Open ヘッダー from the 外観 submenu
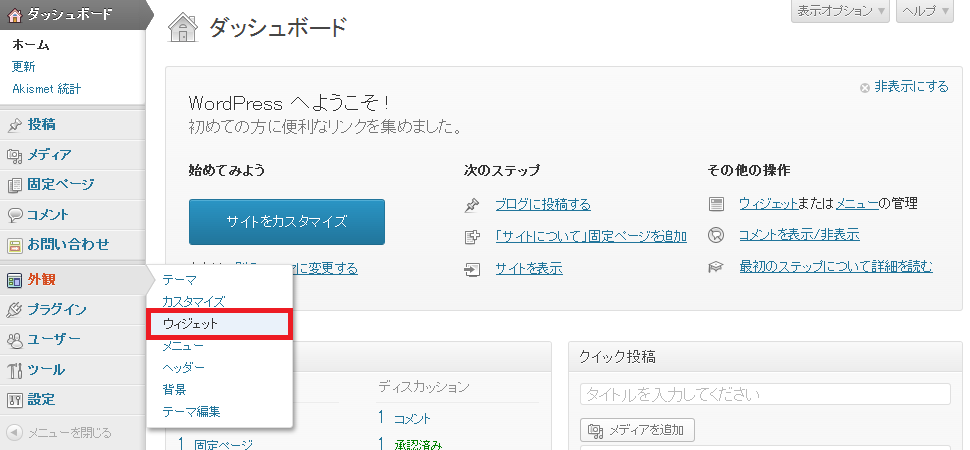This screenshot has height=450, width=970. coord(183,367)
